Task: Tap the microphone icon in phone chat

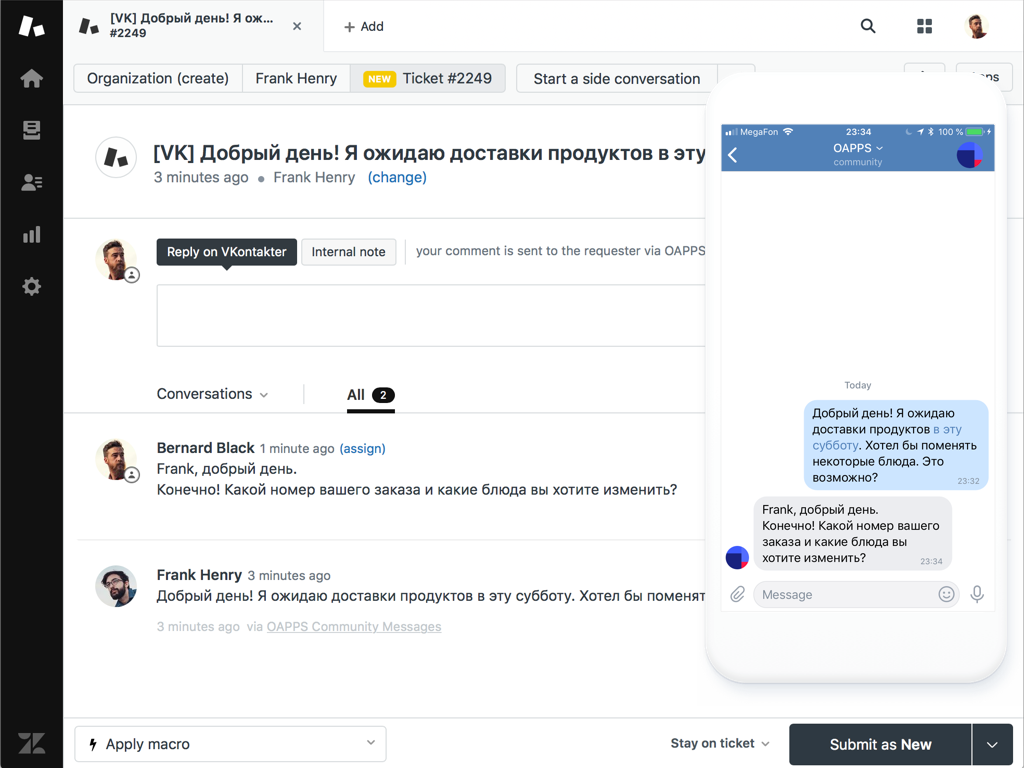Action: [977, 594]
